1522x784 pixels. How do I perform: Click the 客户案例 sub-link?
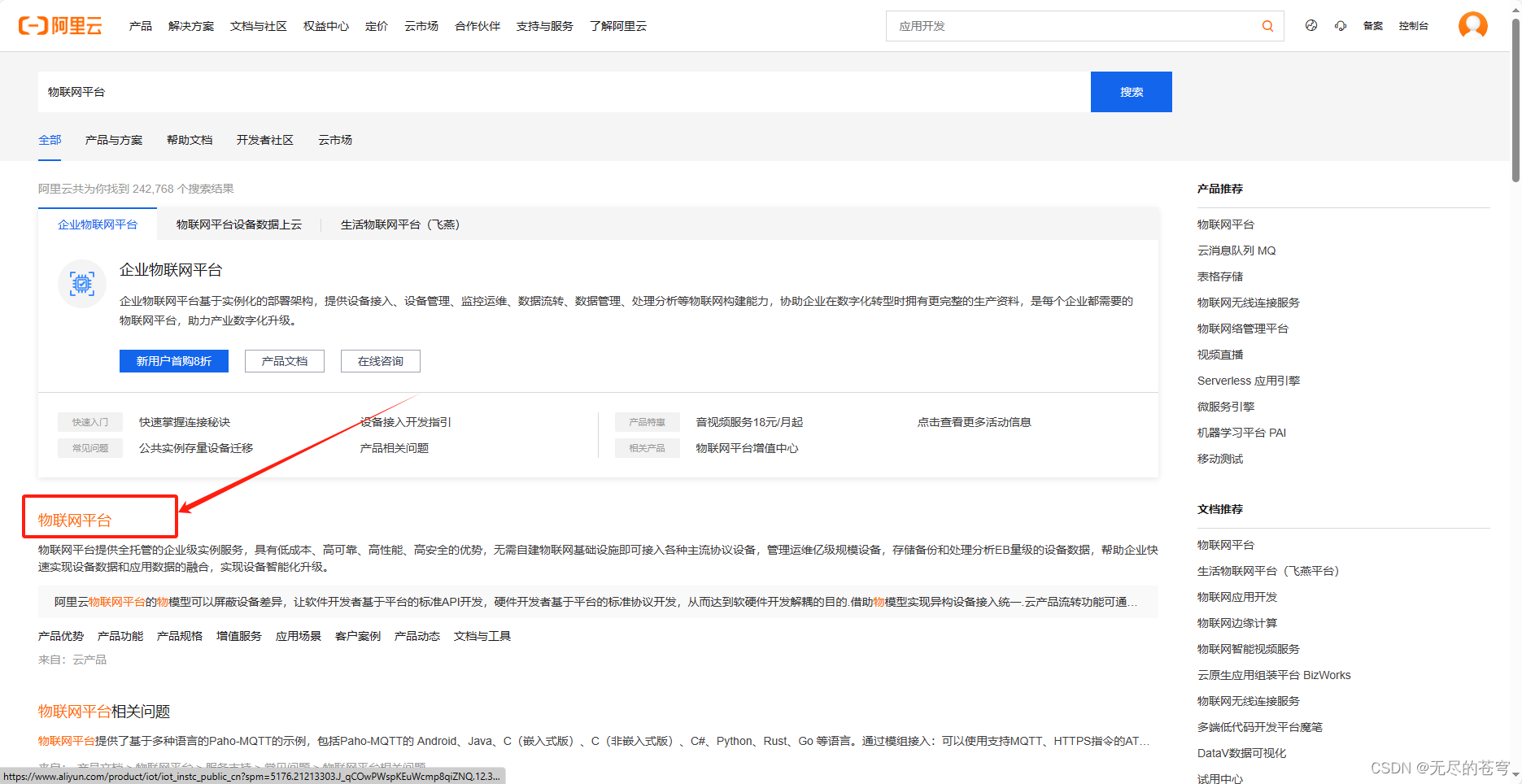[x=358, y=636]
